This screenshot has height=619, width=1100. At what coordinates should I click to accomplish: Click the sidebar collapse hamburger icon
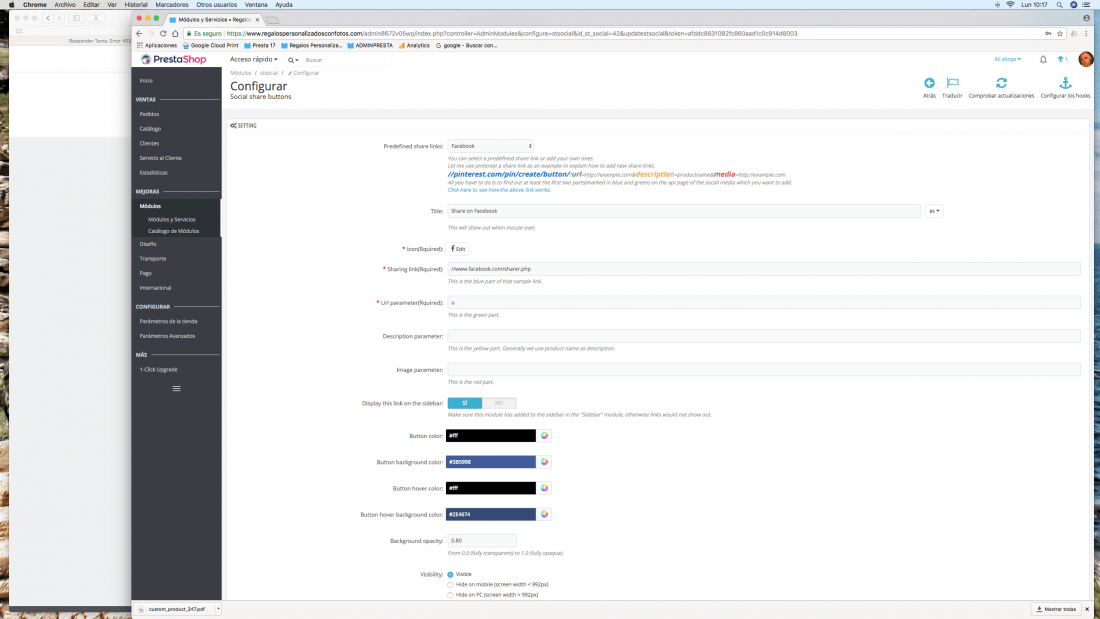click(177, 389)
